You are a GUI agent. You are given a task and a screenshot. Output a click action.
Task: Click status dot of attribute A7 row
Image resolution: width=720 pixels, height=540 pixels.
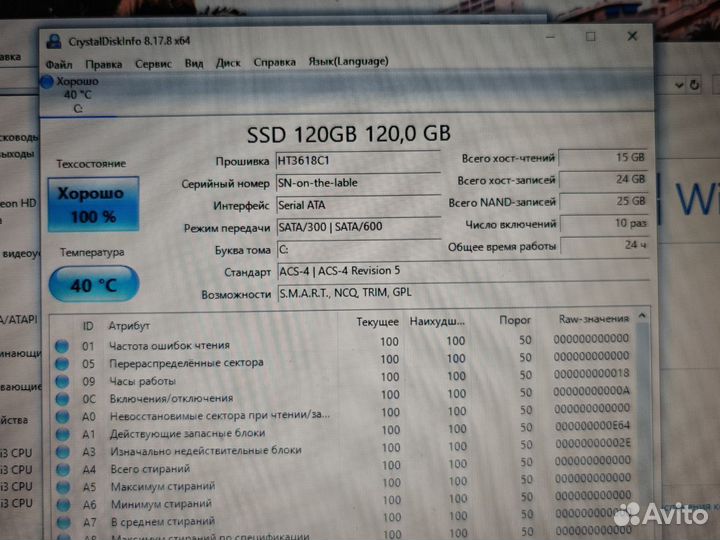click(x=64, y=523)
